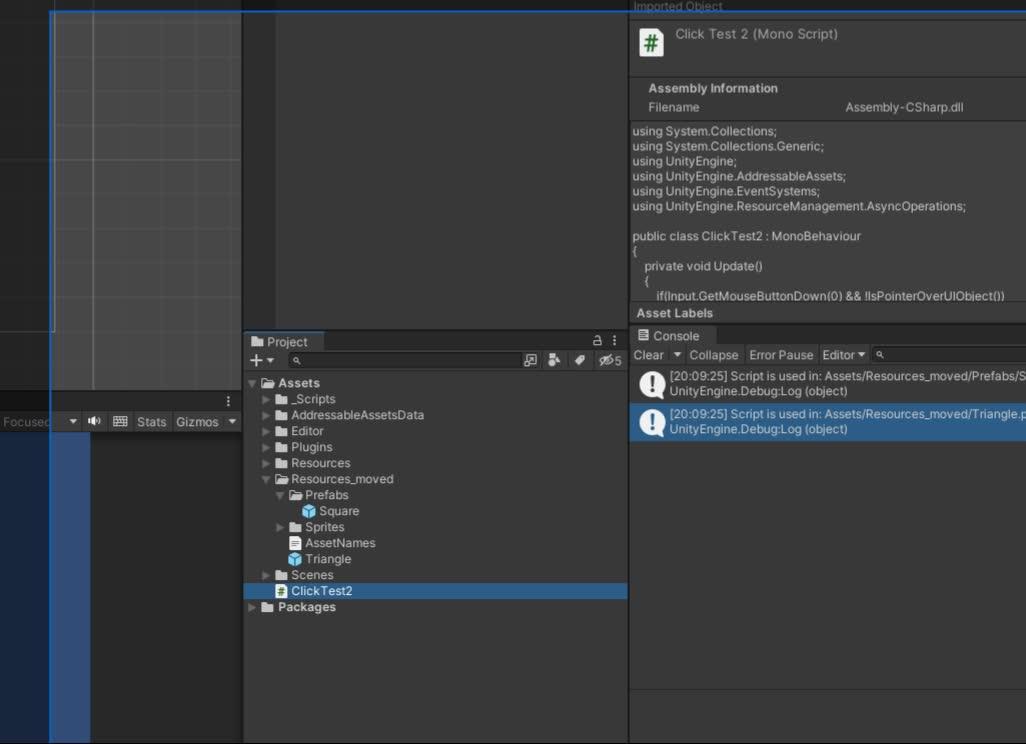Enable Error Pause in the Console

781,355
